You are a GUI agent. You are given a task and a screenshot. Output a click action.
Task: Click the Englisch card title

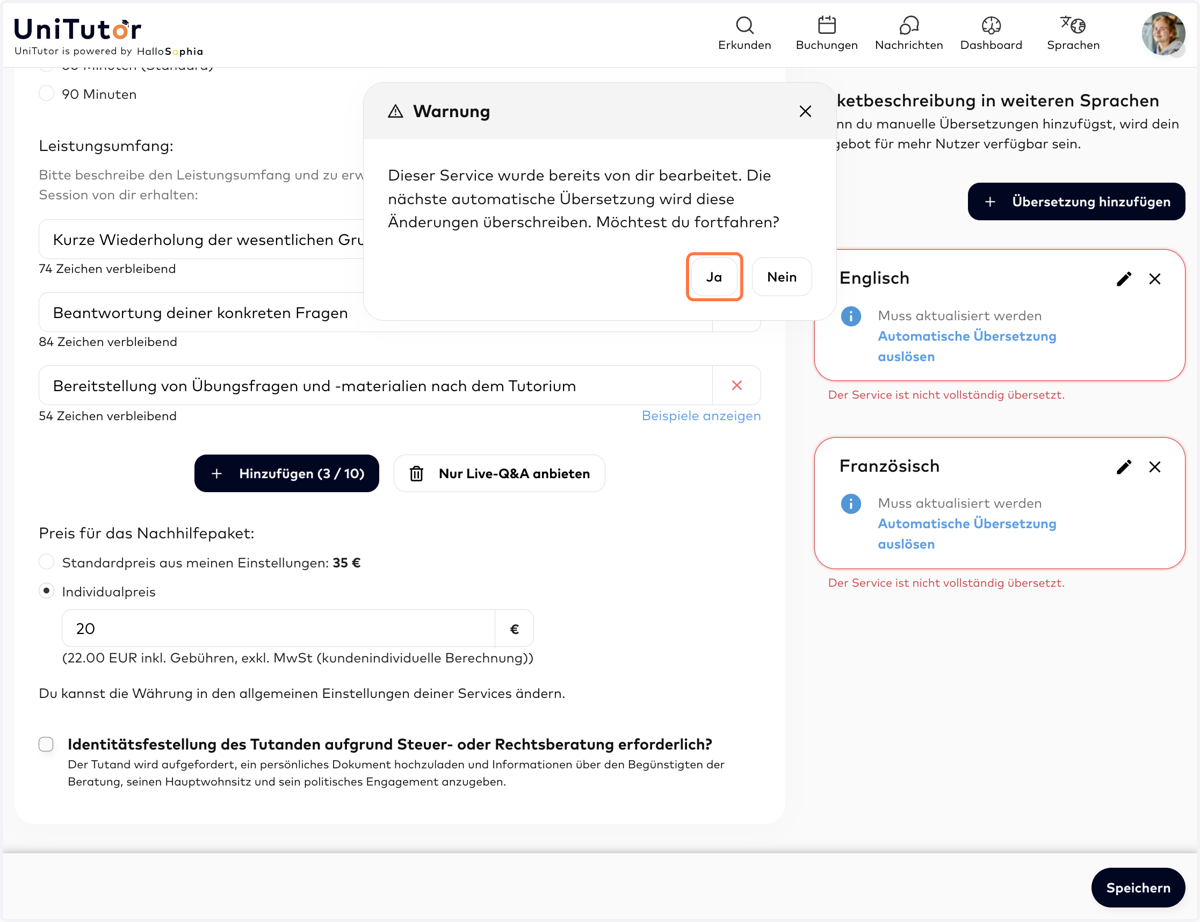874,278
